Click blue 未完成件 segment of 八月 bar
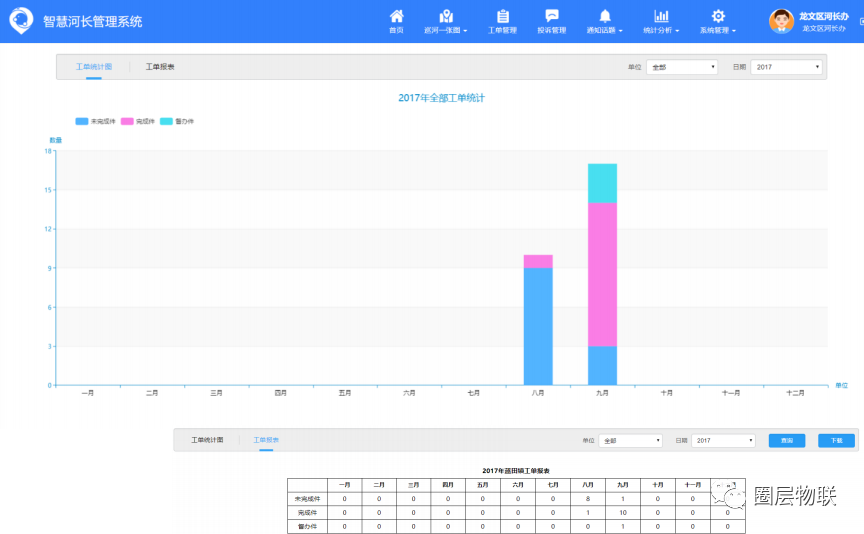 pyautogui.click(x=538, y=326)
